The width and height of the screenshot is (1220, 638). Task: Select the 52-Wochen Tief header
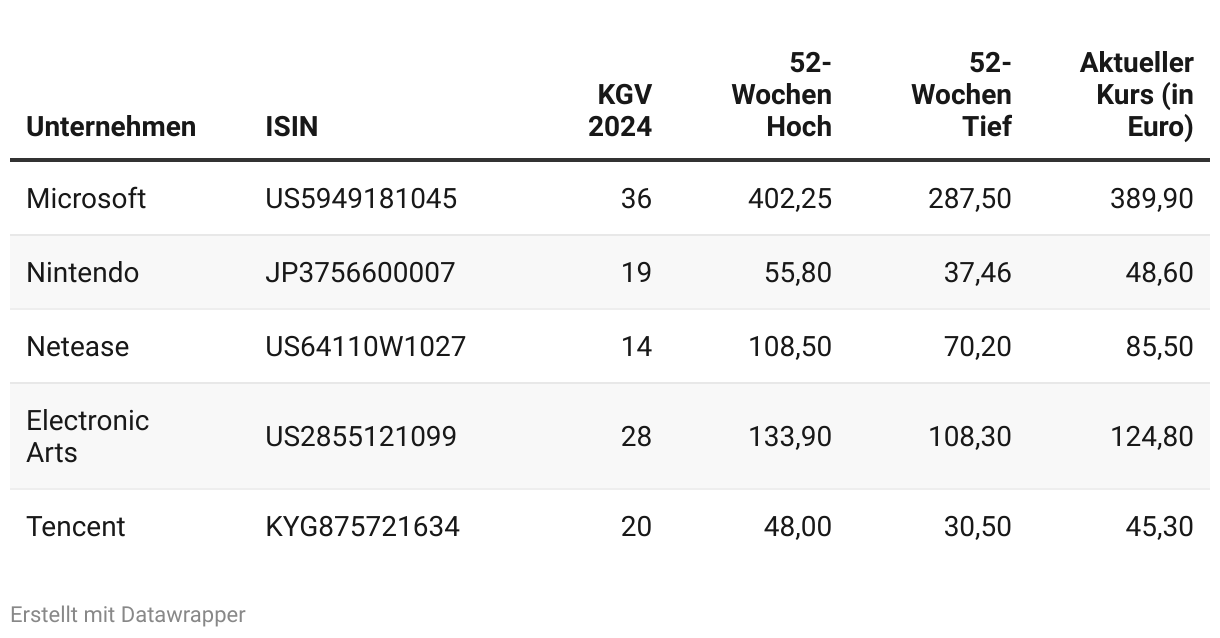(x=961, y=95)
